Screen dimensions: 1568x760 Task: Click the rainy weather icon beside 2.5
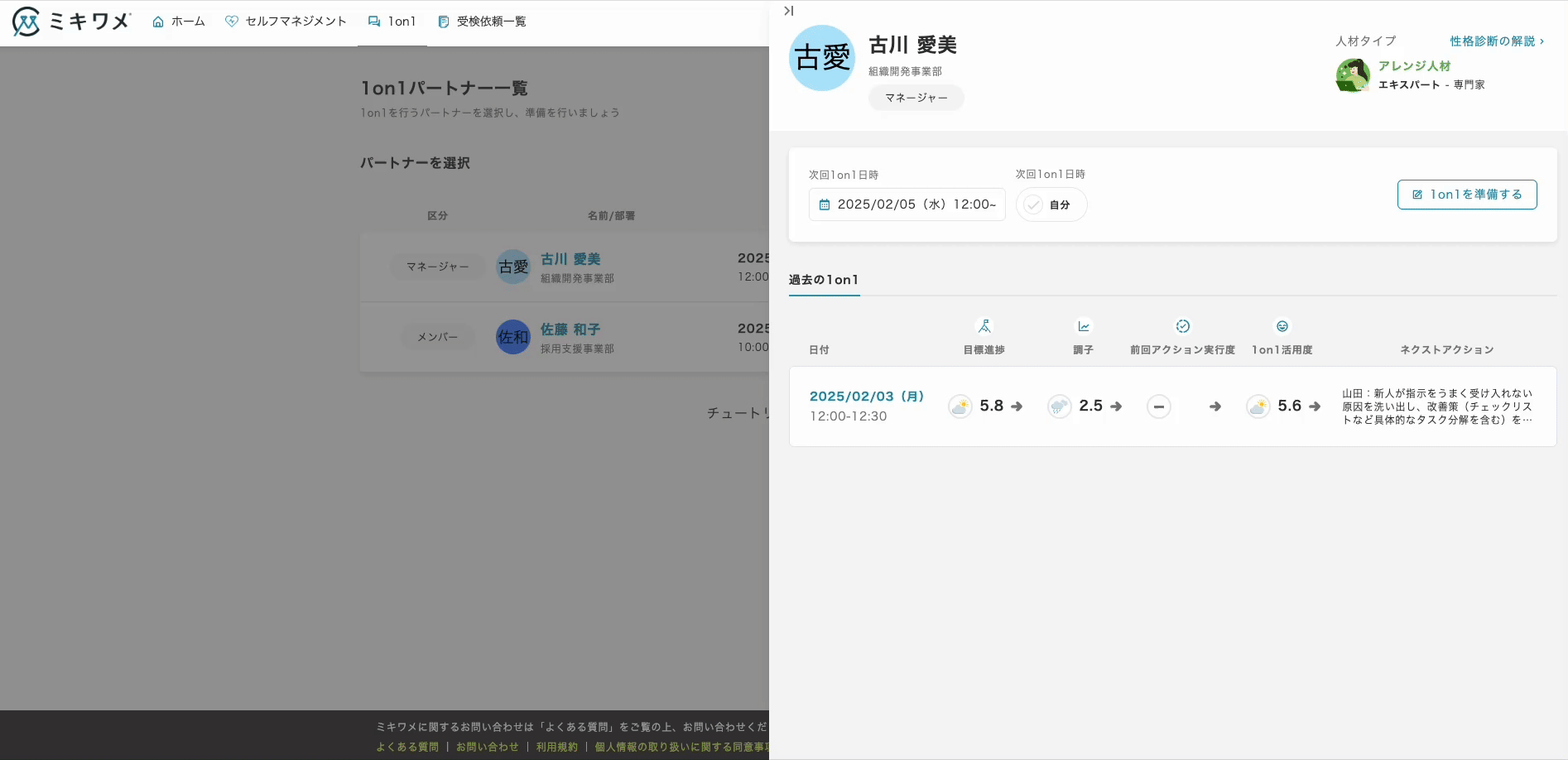click(1059, 406)
